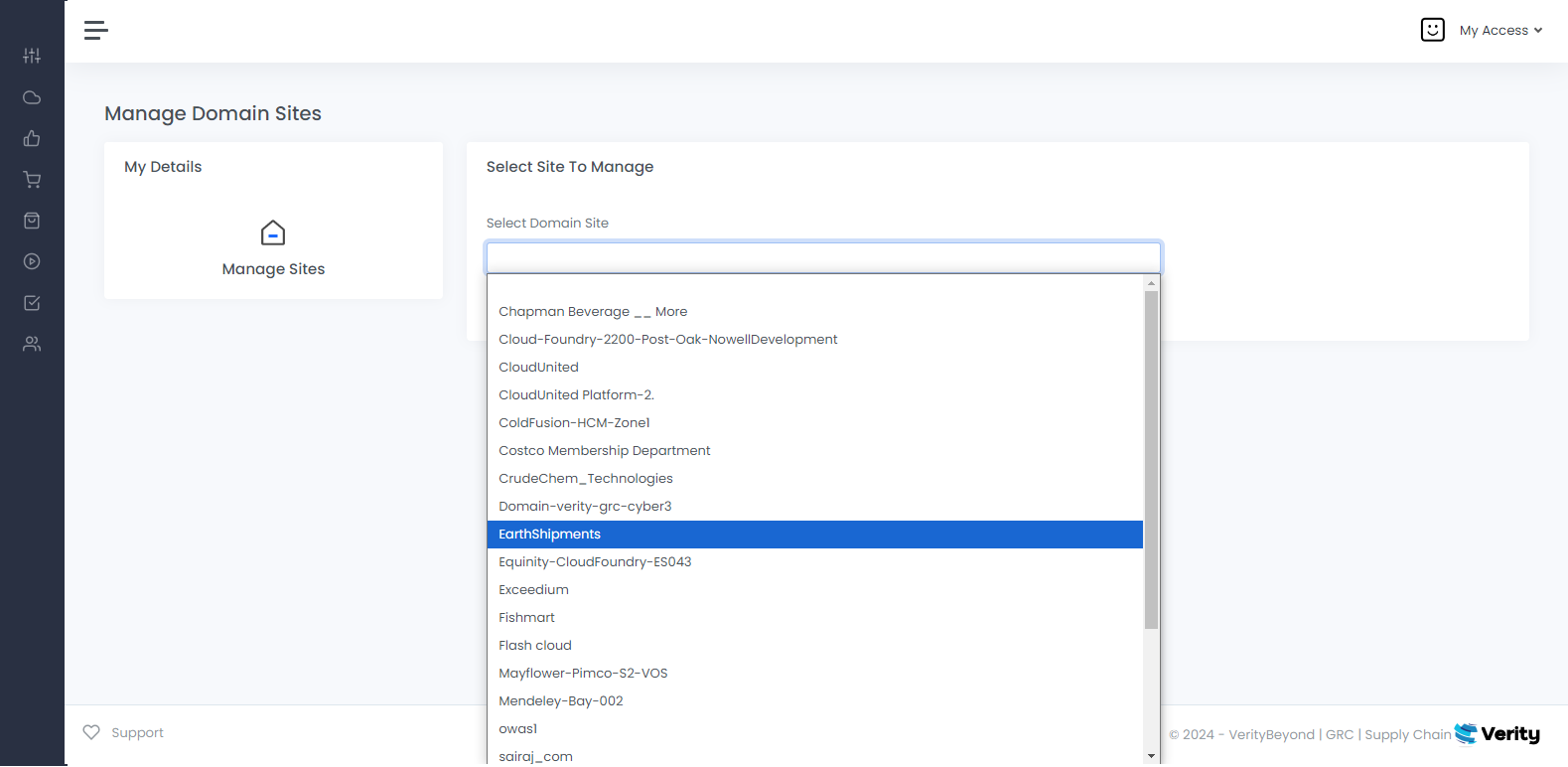Choose Domain-verity-grc-cyber3 option
This screenshot has height=767, width=1568.
(x=815, y=507)
